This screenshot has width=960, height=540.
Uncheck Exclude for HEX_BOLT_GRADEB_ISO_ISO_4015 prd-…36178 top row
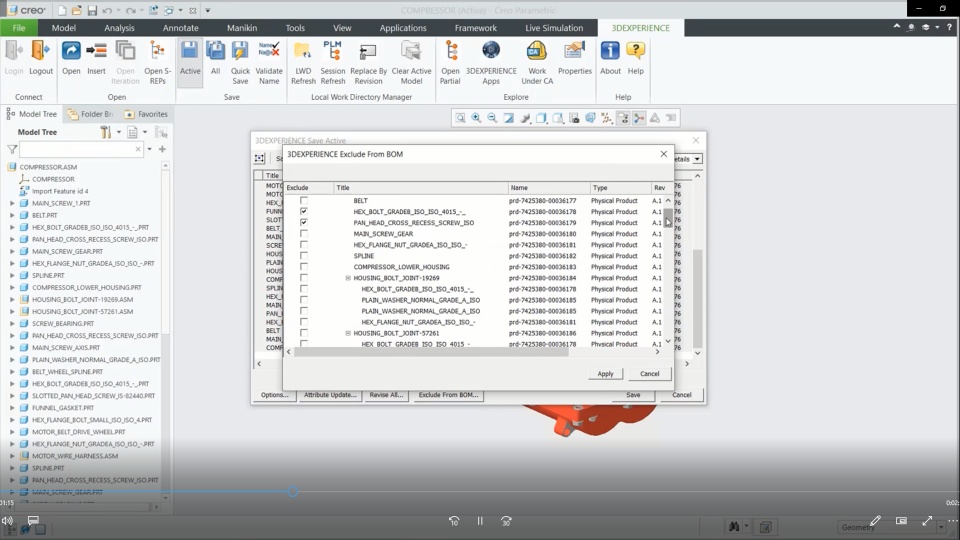click(304, 211)
